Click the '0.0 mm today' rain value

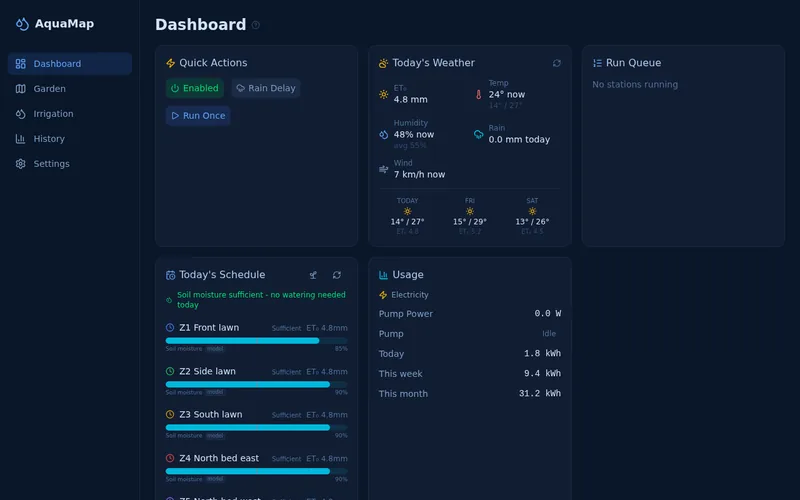click(x=519, y=140)
